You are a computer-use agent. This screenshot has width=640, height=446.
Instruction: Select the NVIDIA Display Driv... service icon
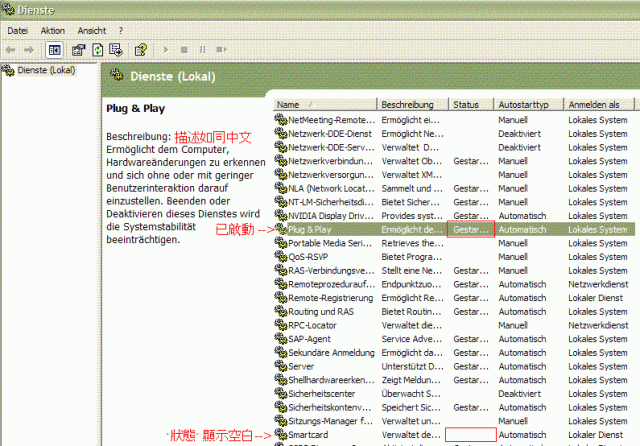(281, 215)
